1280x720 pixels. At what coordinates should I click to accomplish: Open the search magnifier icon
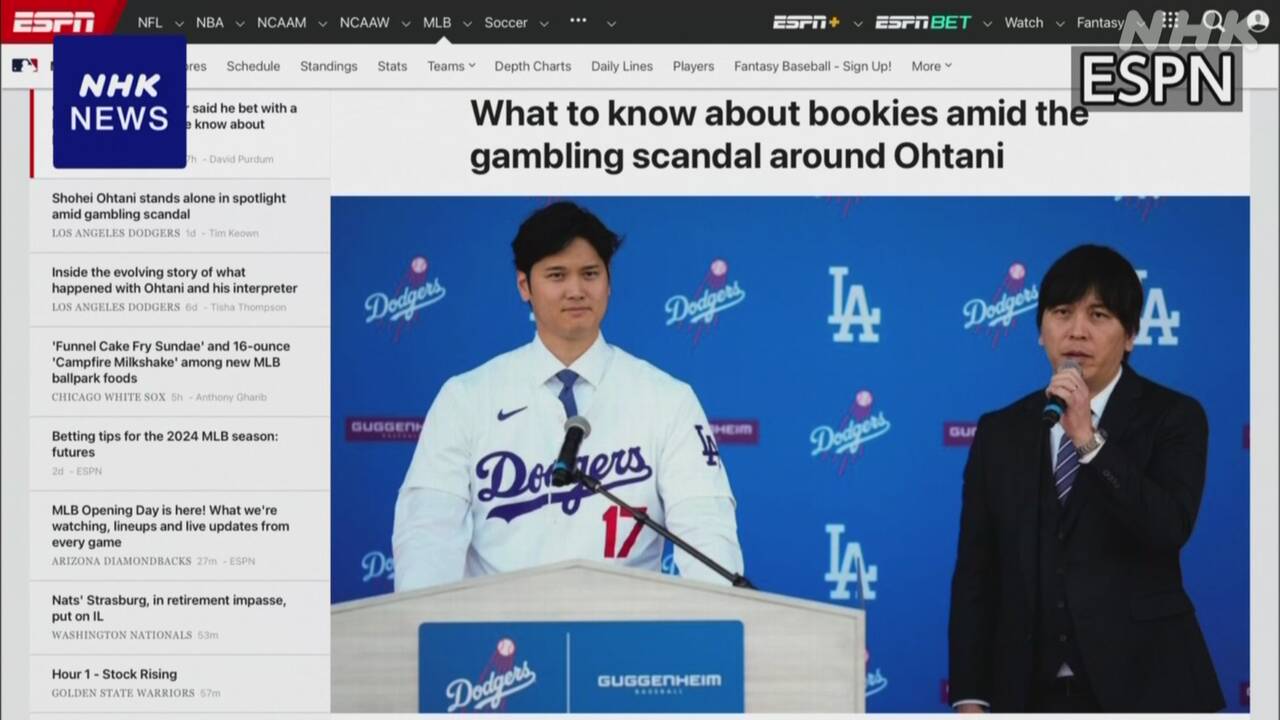pos(1213,21)
